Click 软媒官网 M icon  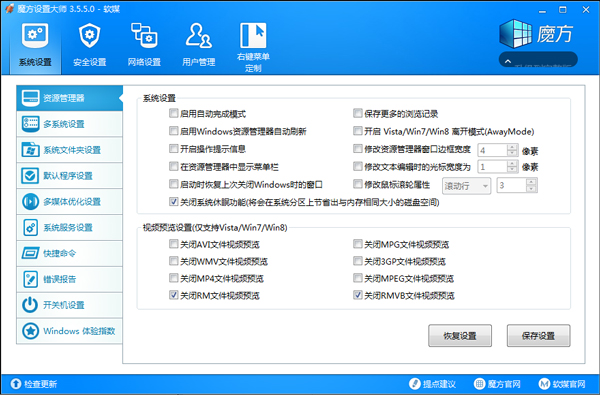click(544, 384)
